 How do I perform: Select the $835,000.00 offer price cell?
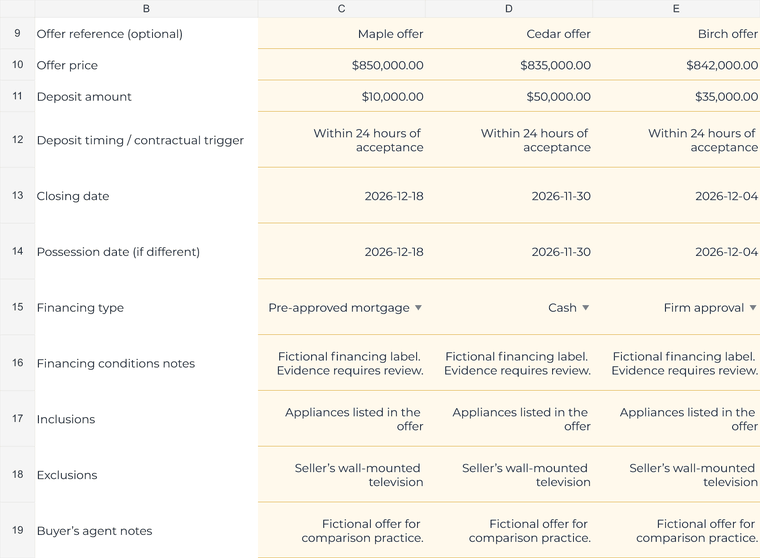509,65
